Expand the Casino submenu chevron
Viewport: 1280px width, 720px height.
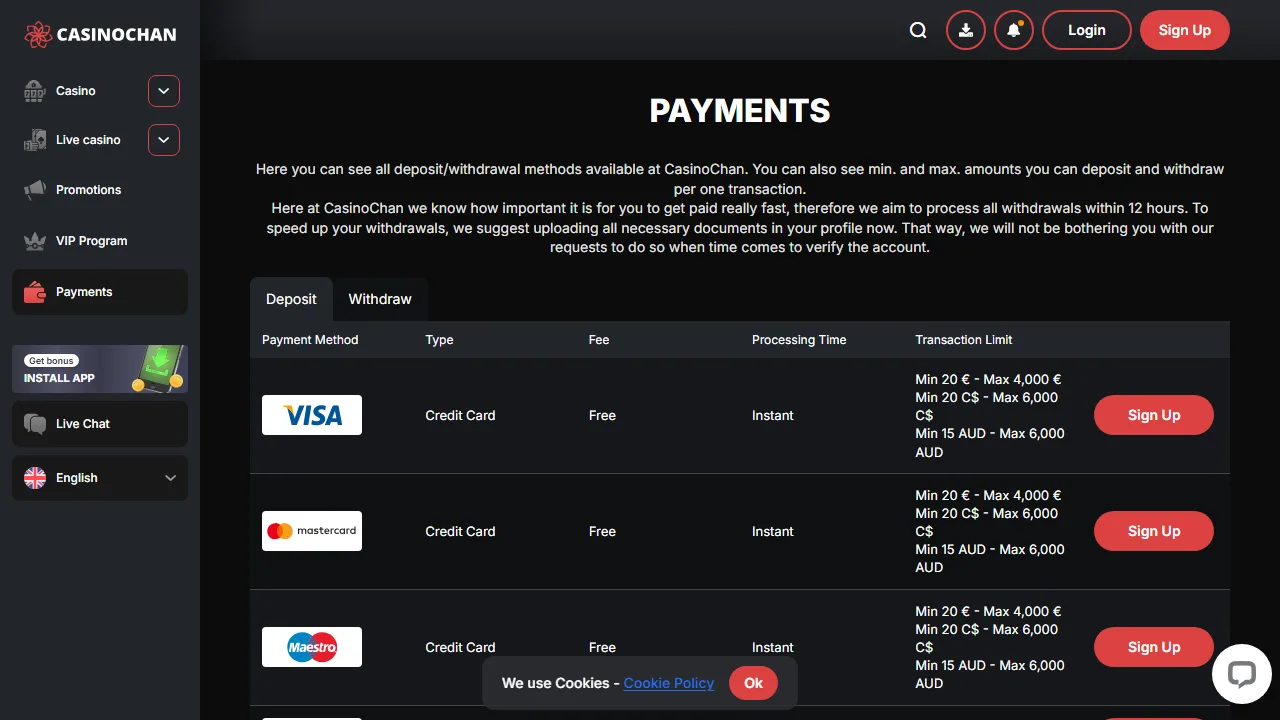[164, 91]
